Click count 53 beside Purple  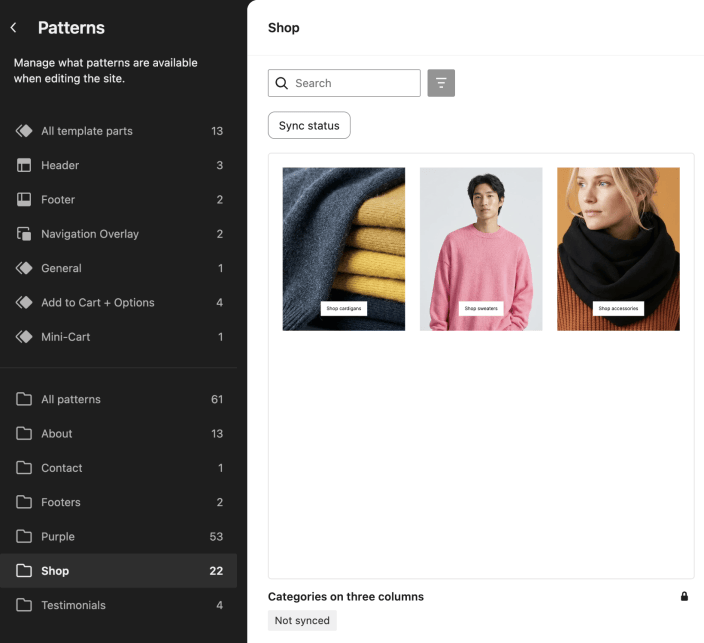coord(216,536)
